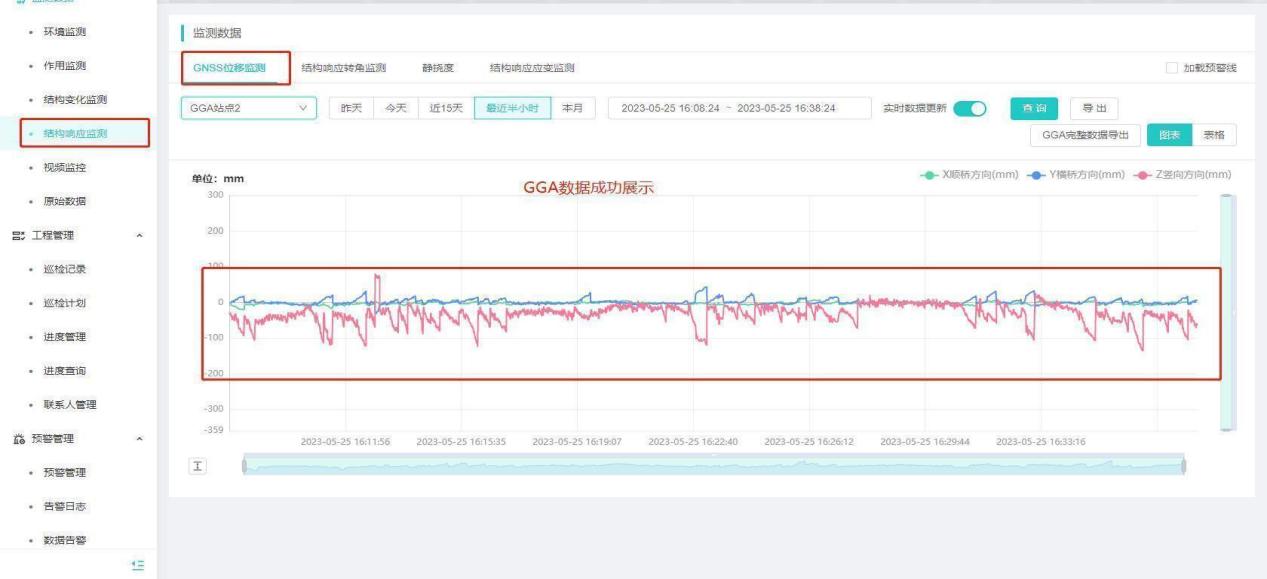Image resolution: width=1267 pixels, height=579 pixels.
Task: Disable the 实时数据更新 switch
Action: 969,108
